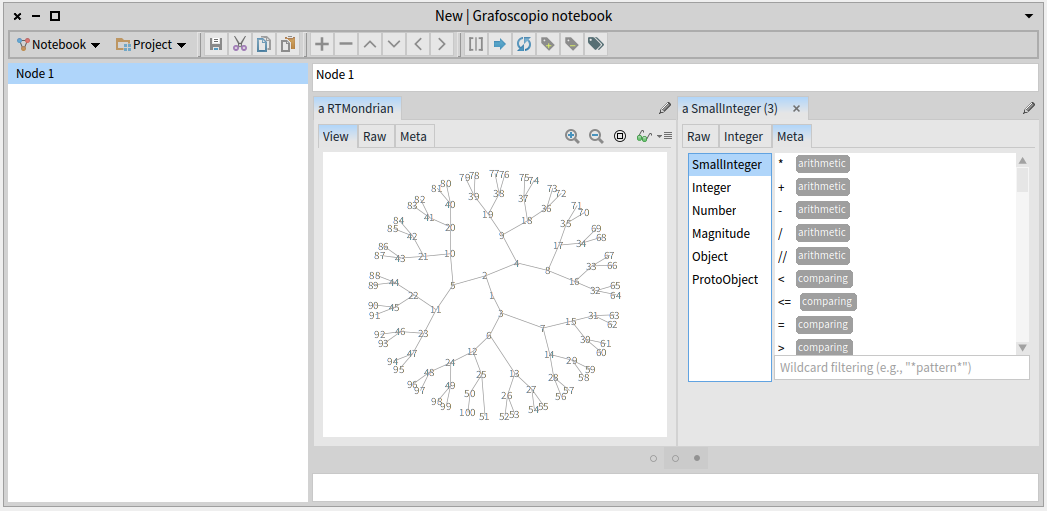This screenshot has width=1047, height=511.
Task: Click the comparing tag beside the <= method
Action: click(827, 301)
